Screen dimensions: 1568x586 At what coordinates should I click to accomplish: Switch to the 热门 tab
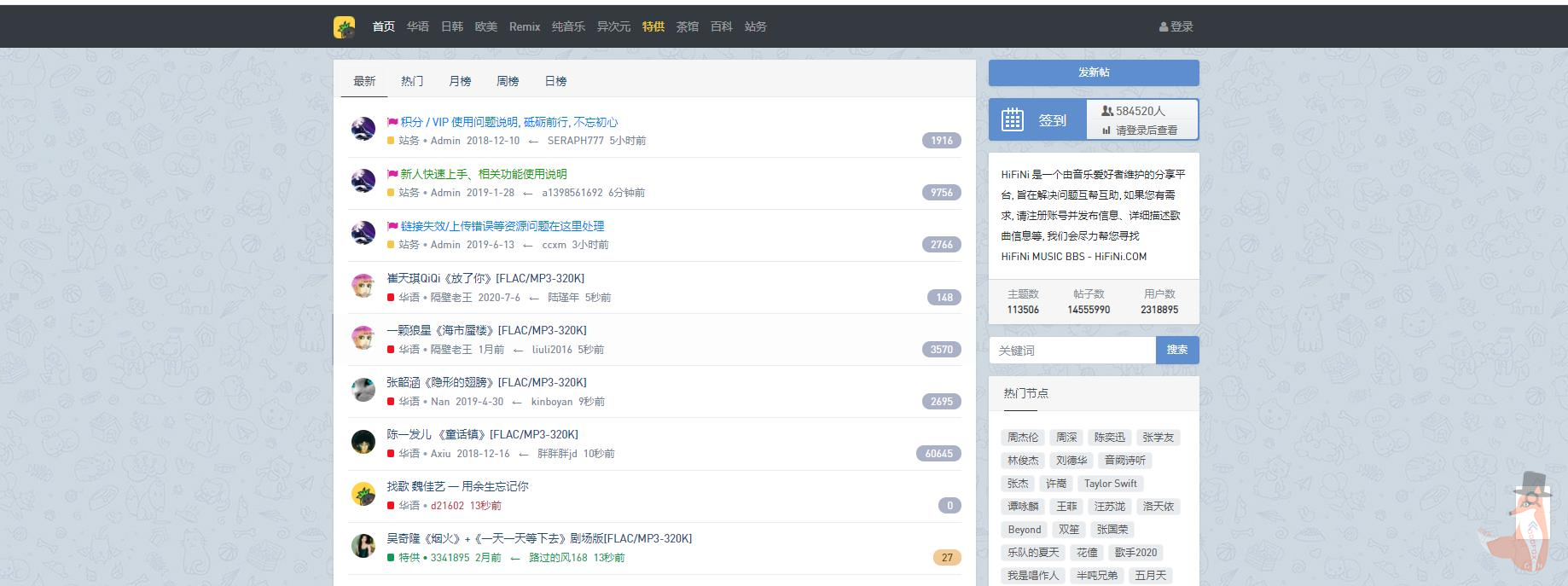(x=412, y=81)
